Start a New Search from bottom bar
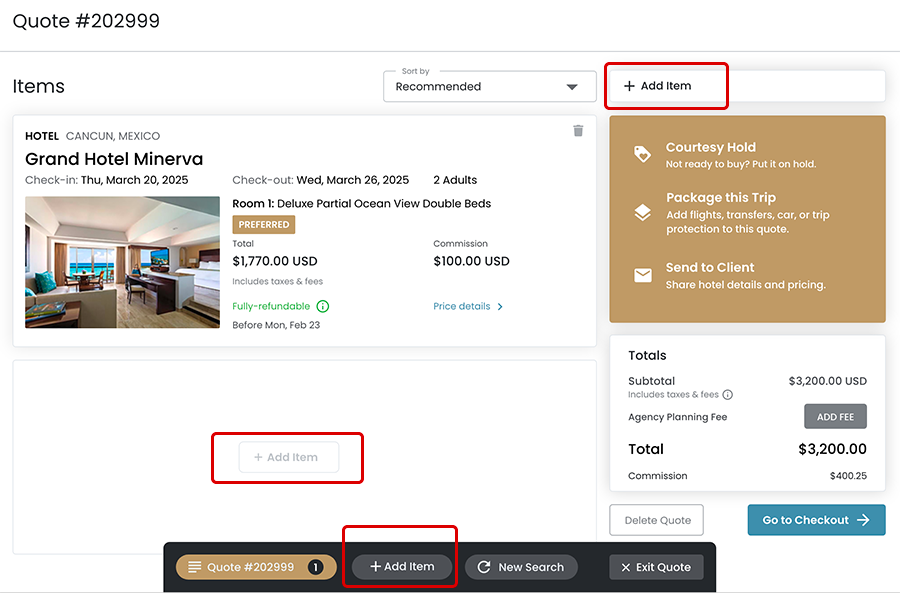 (x=521, y=567)
